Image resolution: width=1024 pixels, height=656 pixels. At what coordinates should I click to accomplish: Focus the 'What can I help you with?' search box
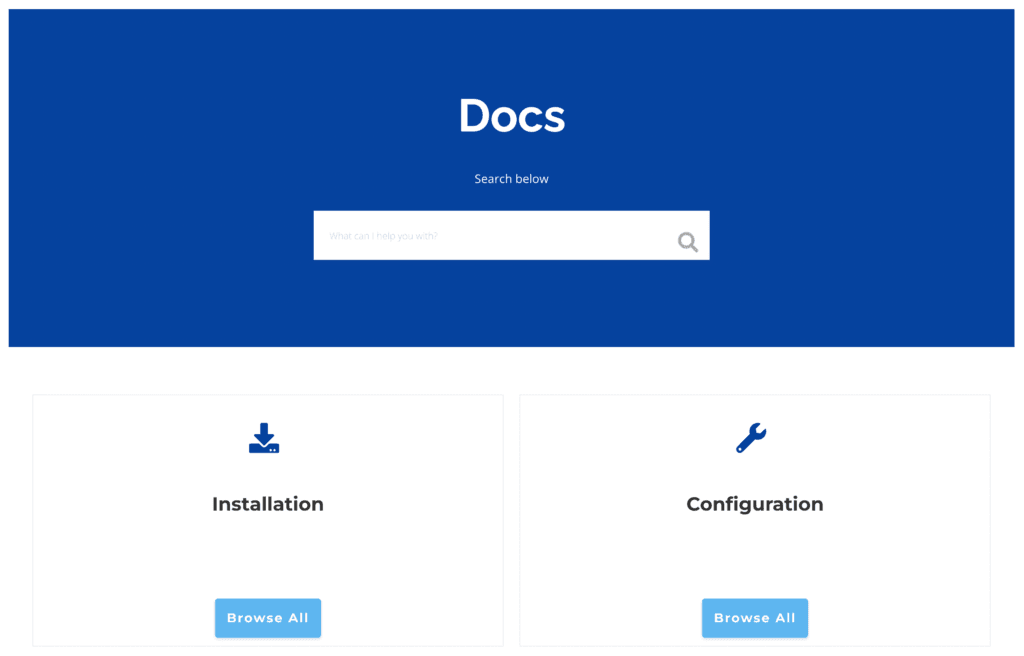tap(490, 236)
